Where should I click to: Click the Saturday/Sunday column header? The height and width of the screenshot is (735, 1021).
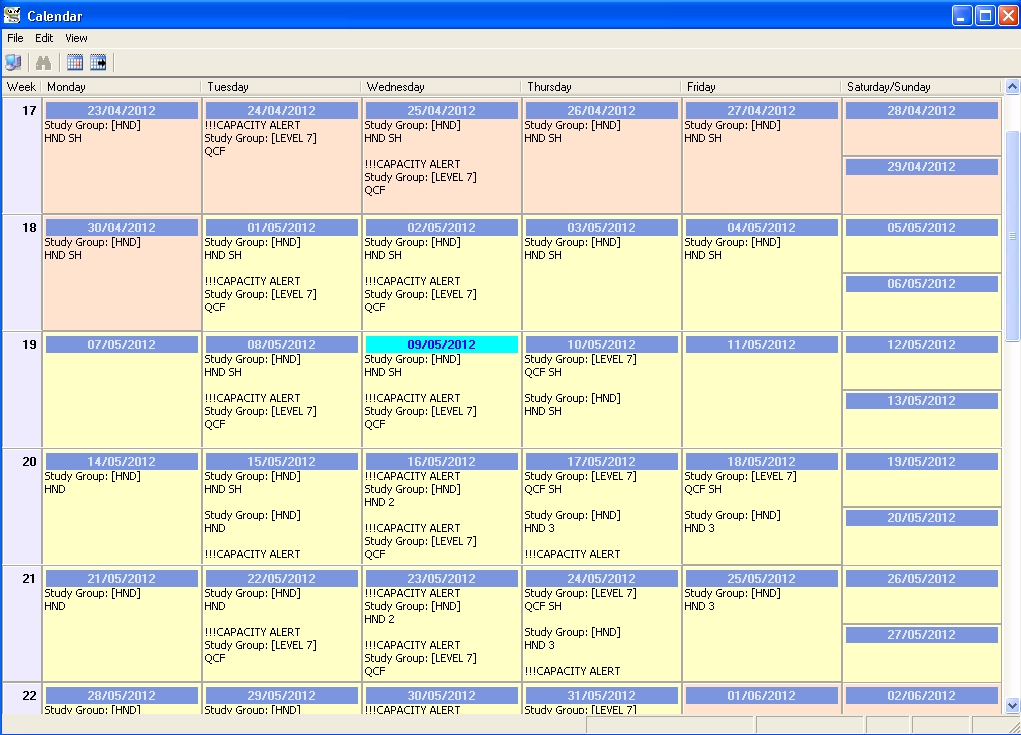(x=921, y=87)
